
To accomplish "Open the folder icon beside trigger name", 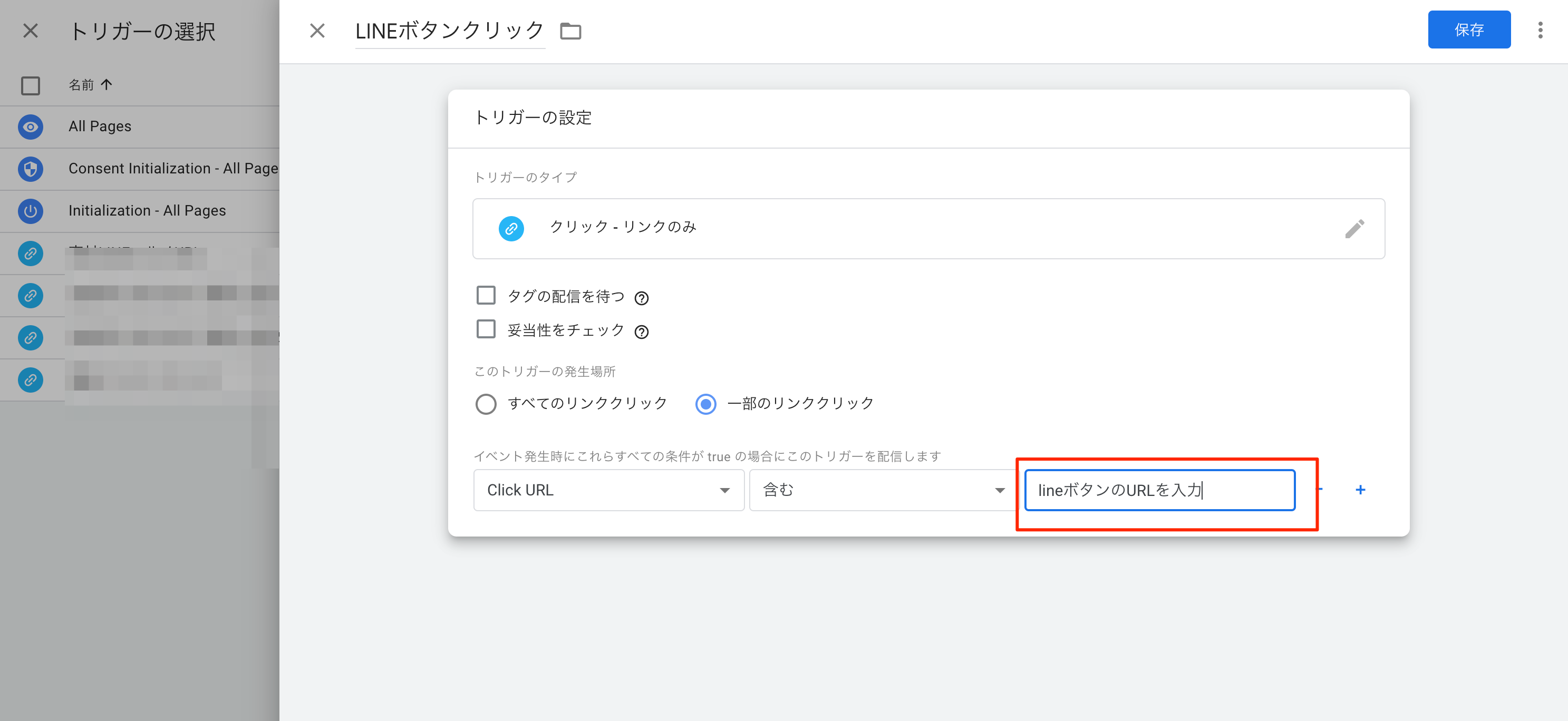I will point(570,31).
